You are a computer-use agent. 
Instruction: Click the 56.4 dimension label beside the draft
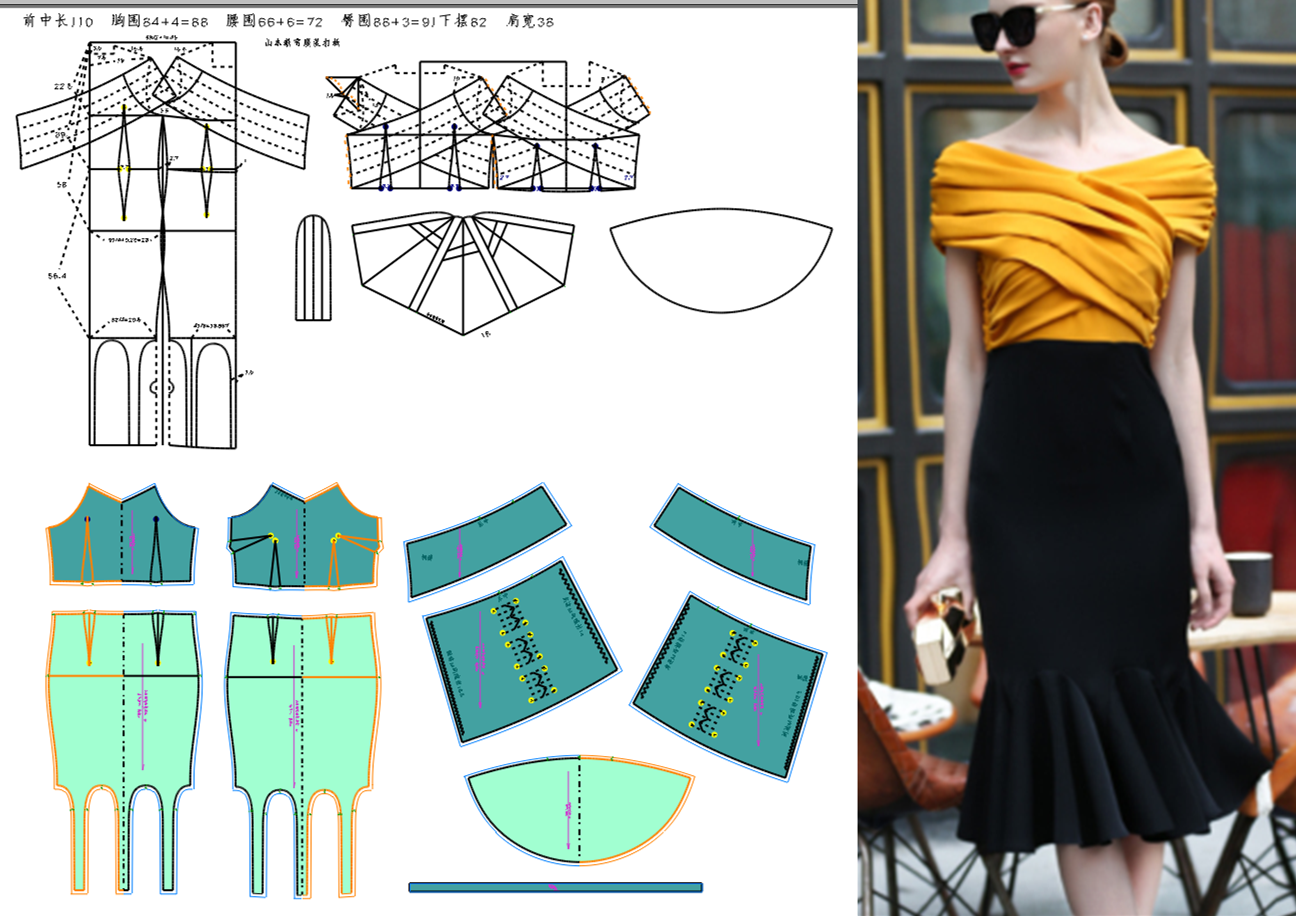click(58, 276)
